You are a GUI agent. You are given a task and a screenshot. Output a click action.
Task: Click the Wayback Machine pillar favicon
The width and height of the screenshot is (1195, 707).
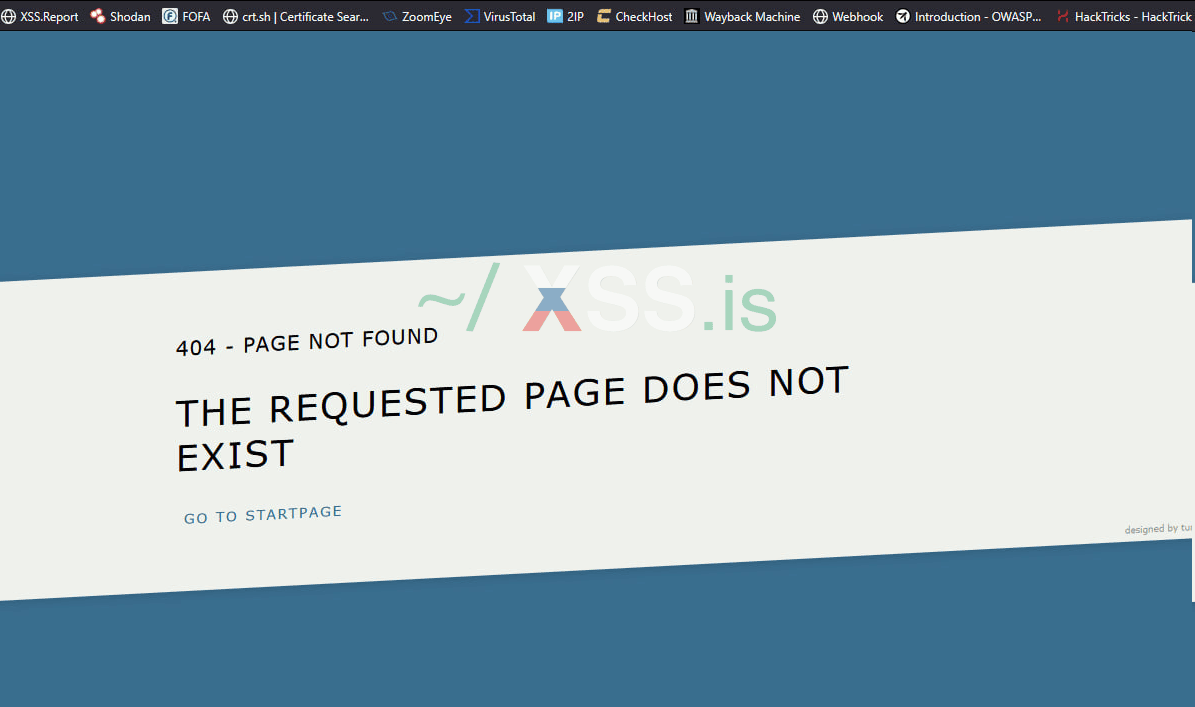[691, 16]
